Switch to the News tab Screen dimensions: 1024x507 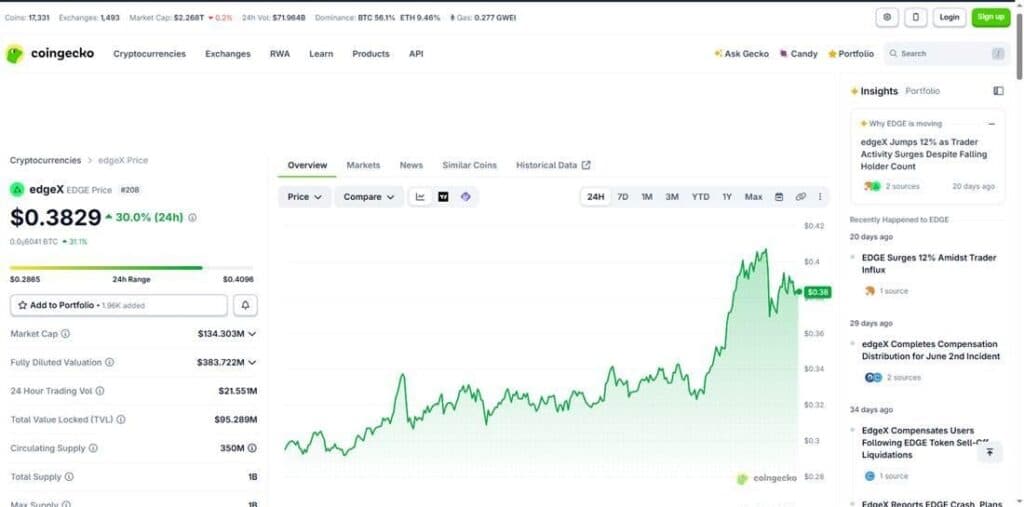tap(411, 165)
